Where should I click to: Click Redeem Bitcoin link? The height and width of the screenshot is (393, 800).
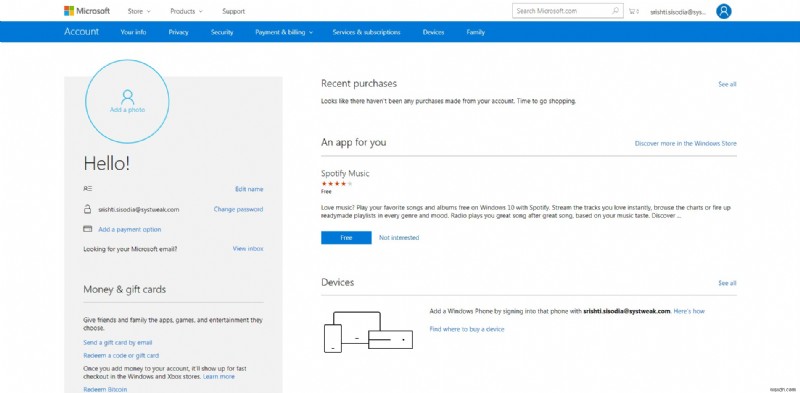[x=105, y=389]
